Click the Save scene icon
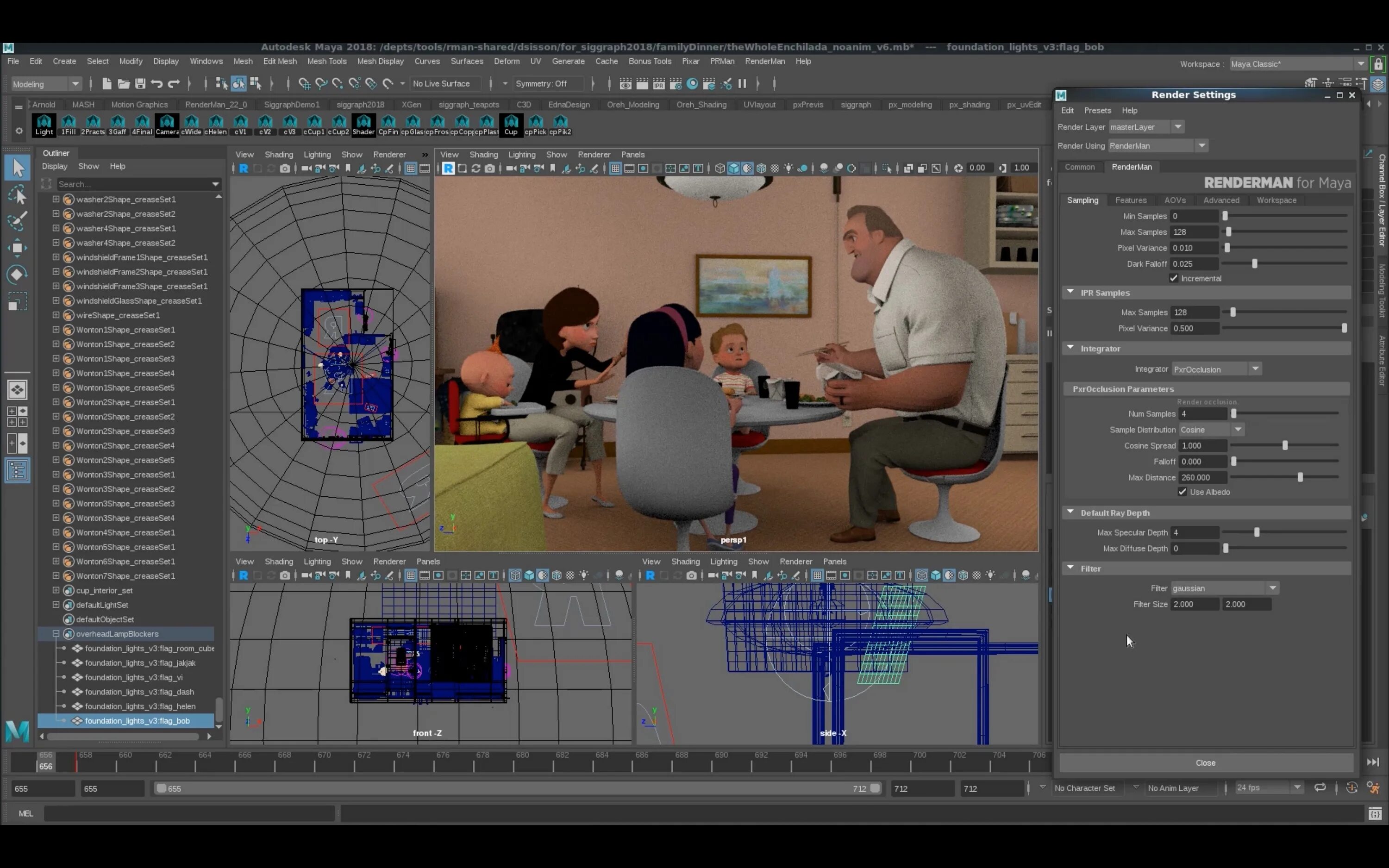The width and height of the screenshot is (1389, 868). coord(140,84)
